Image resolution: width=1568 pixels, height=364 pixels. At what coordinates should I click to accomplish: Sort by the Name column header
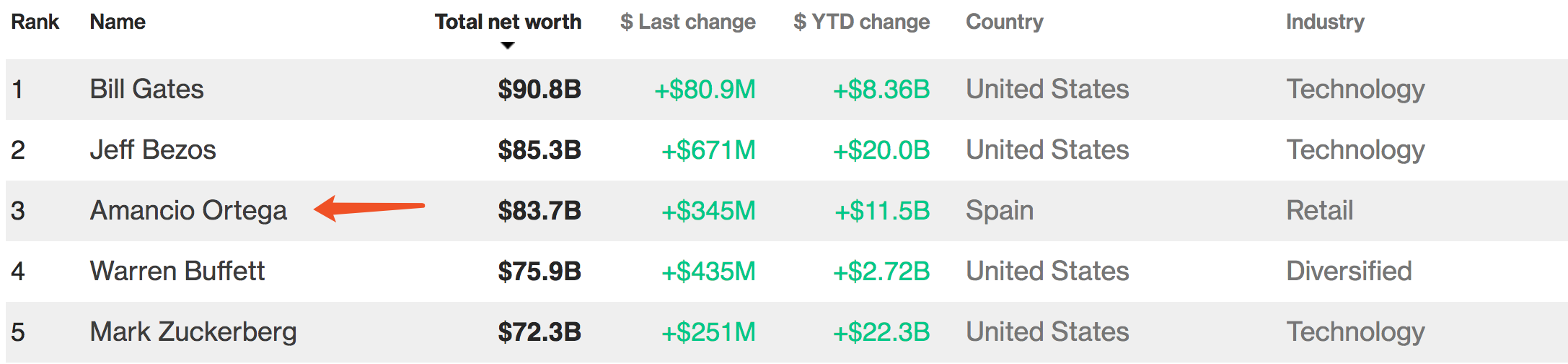click(118, 22)
